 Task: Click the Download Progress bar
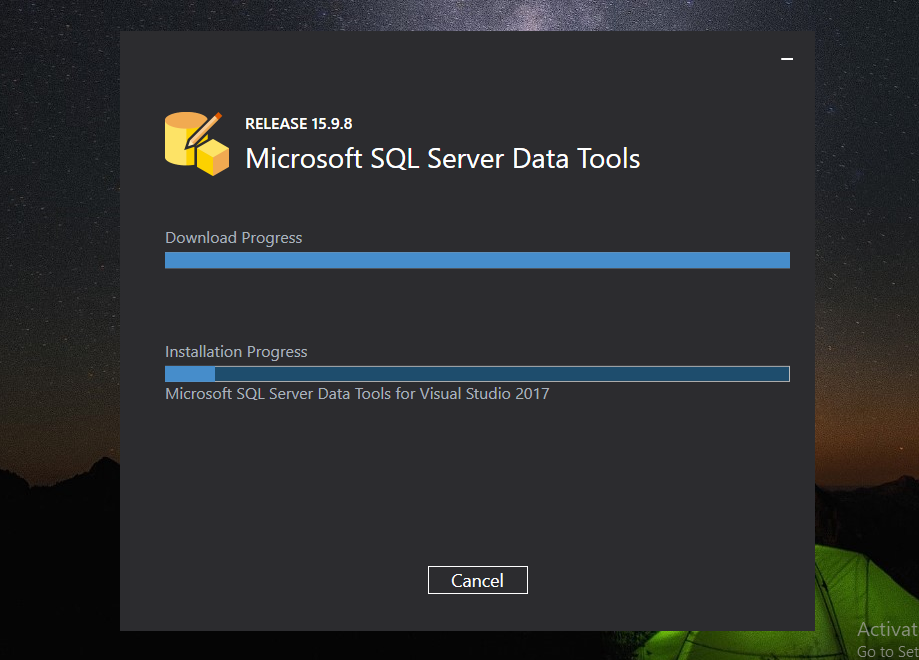pos(478,260)
